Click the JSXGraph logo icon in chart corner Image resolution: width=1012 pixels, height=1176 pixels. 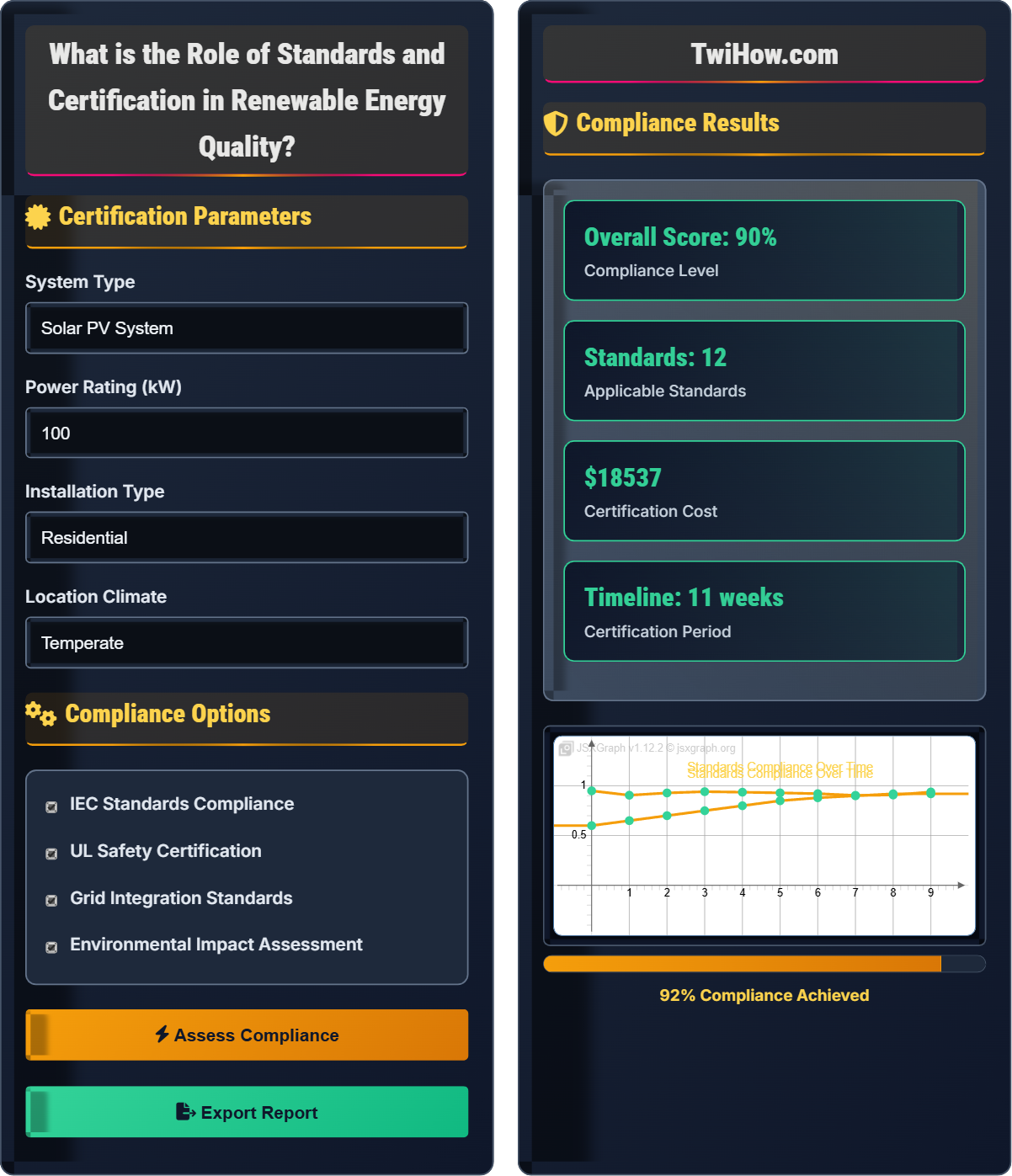pyautogui.click(x=566, y=748)
